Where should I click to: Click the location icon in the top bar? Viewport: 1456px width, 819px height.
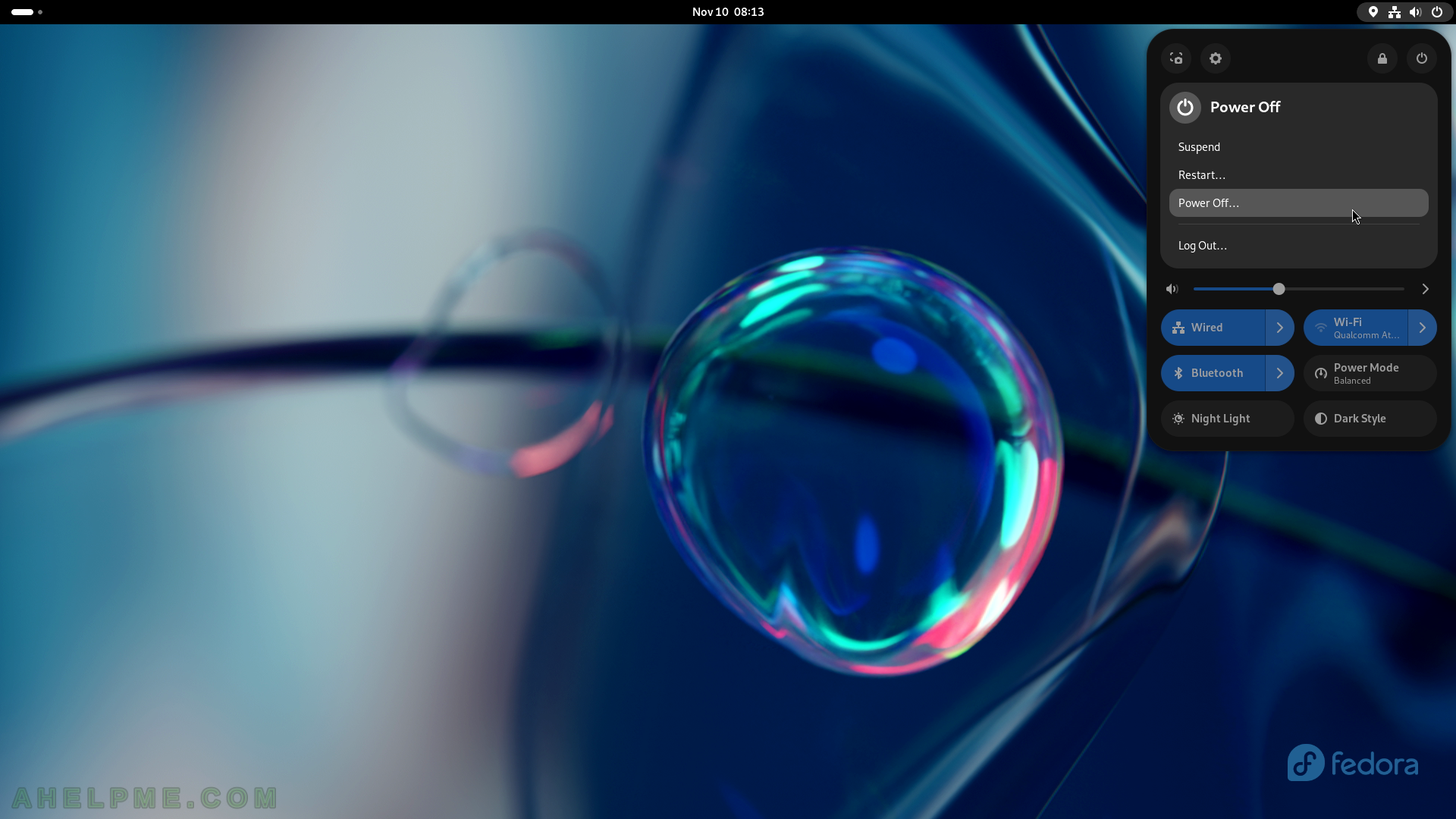click(x=1373, y=12)
